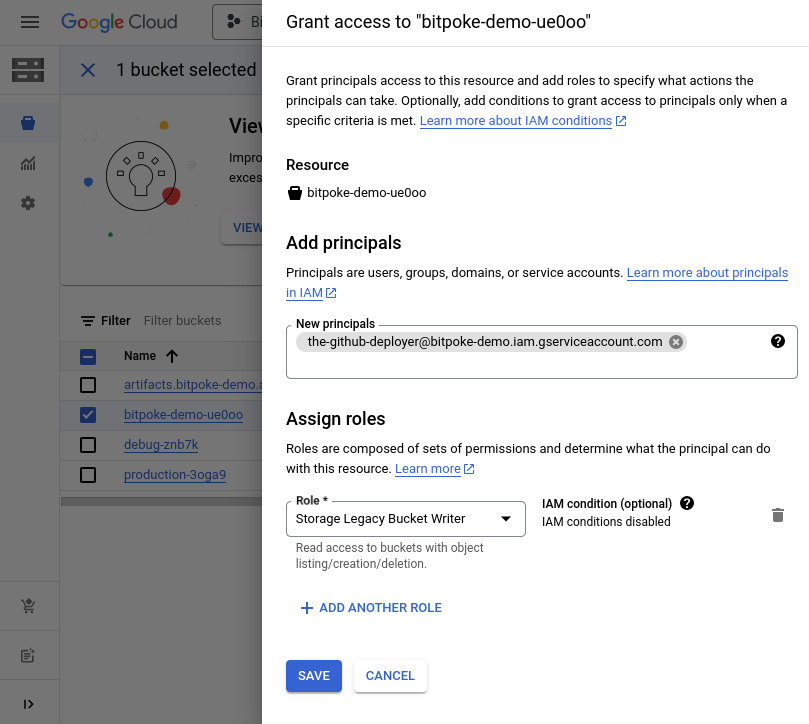809x724 pixels.
Task: Check the production-3oga9 bucket checkbox
Action: coord(88,475)
